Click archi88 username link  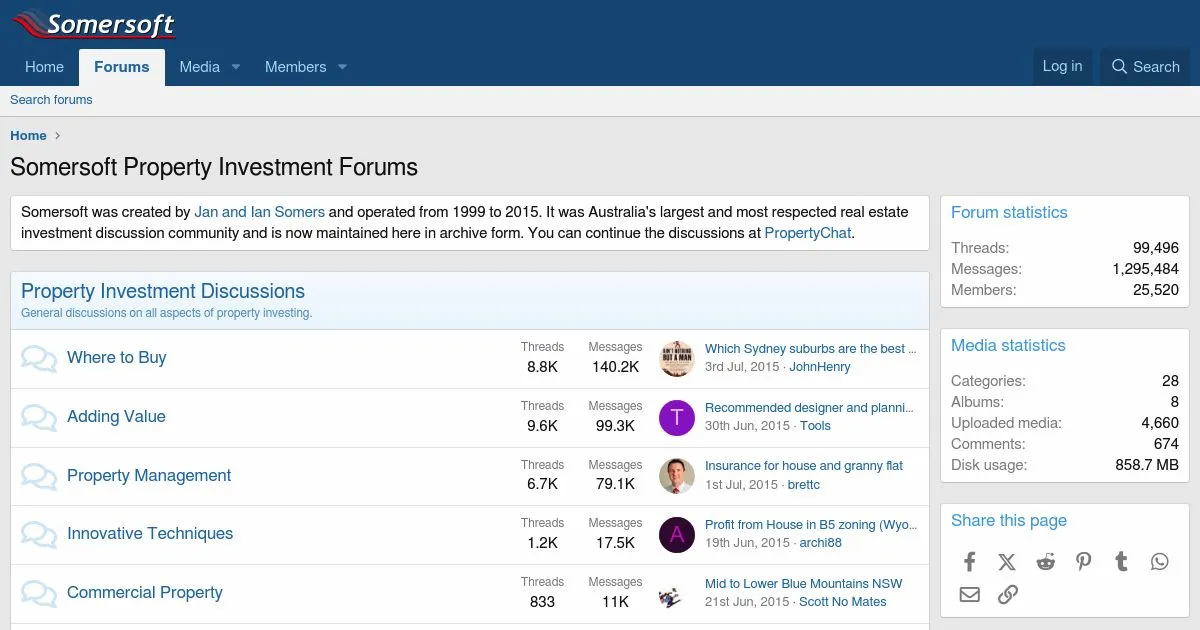[x=820, y=543]
